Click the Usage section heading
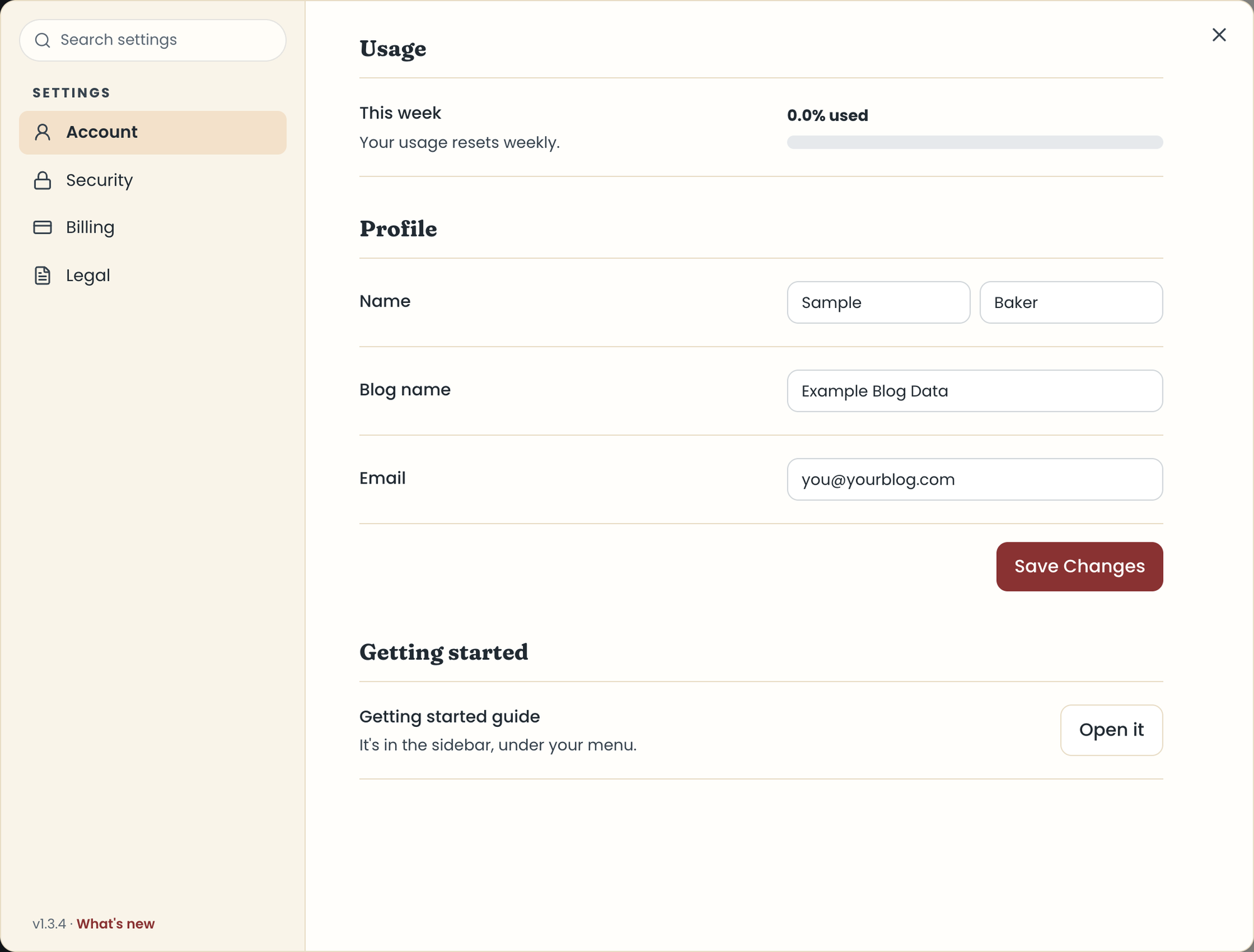The height and width of the screenshot is (952, 1254). pos(393,49)
